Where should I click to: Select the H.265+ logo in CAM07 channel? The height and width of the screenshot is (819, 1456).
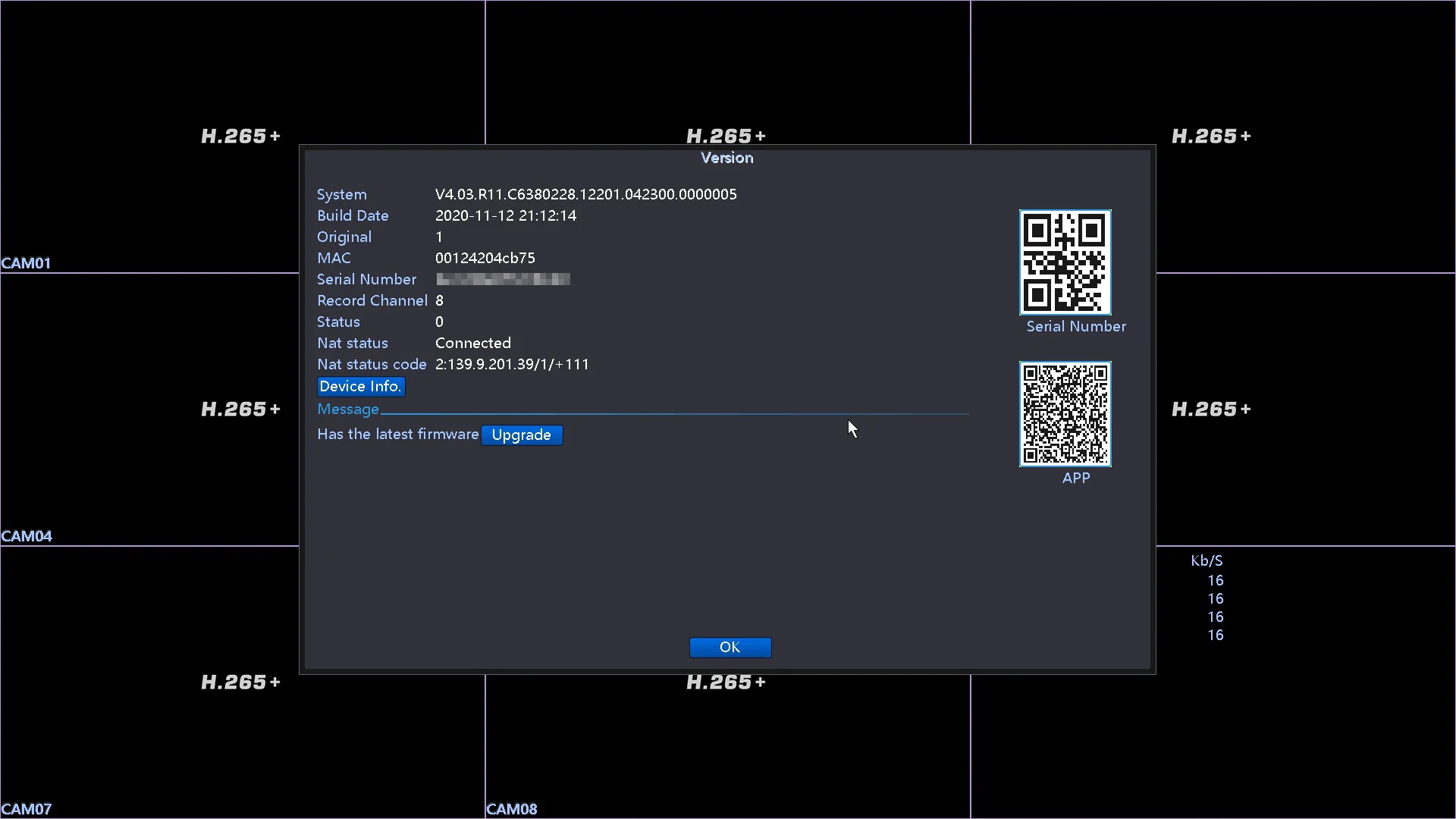(x=240, y=682)
